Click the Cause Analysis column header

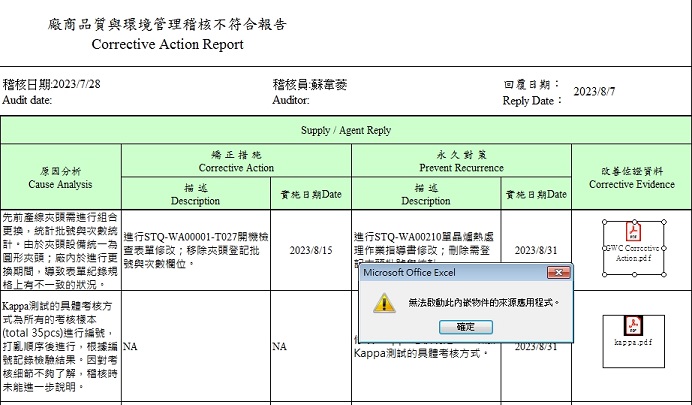pyautogui.click(x=60, y=177)
